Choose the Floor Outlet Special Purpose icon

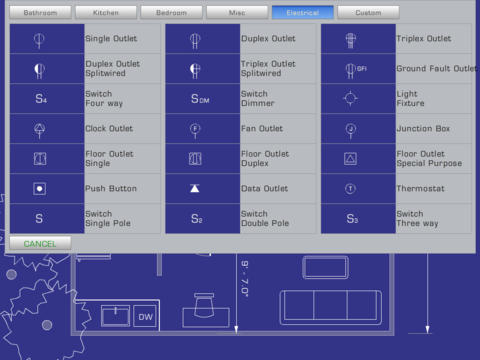[x=350, y=158]
